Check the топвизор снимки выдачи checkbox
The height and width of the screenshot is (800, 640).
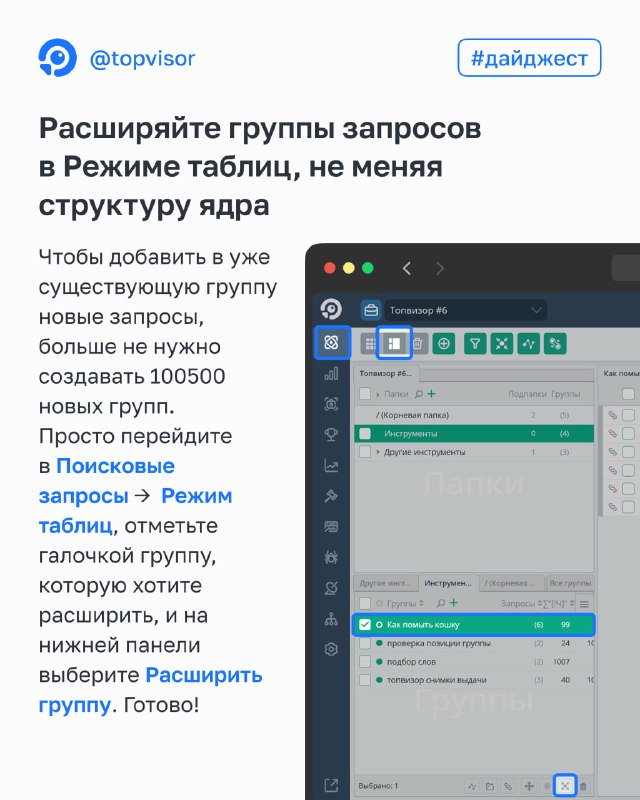tap(365, 680)
